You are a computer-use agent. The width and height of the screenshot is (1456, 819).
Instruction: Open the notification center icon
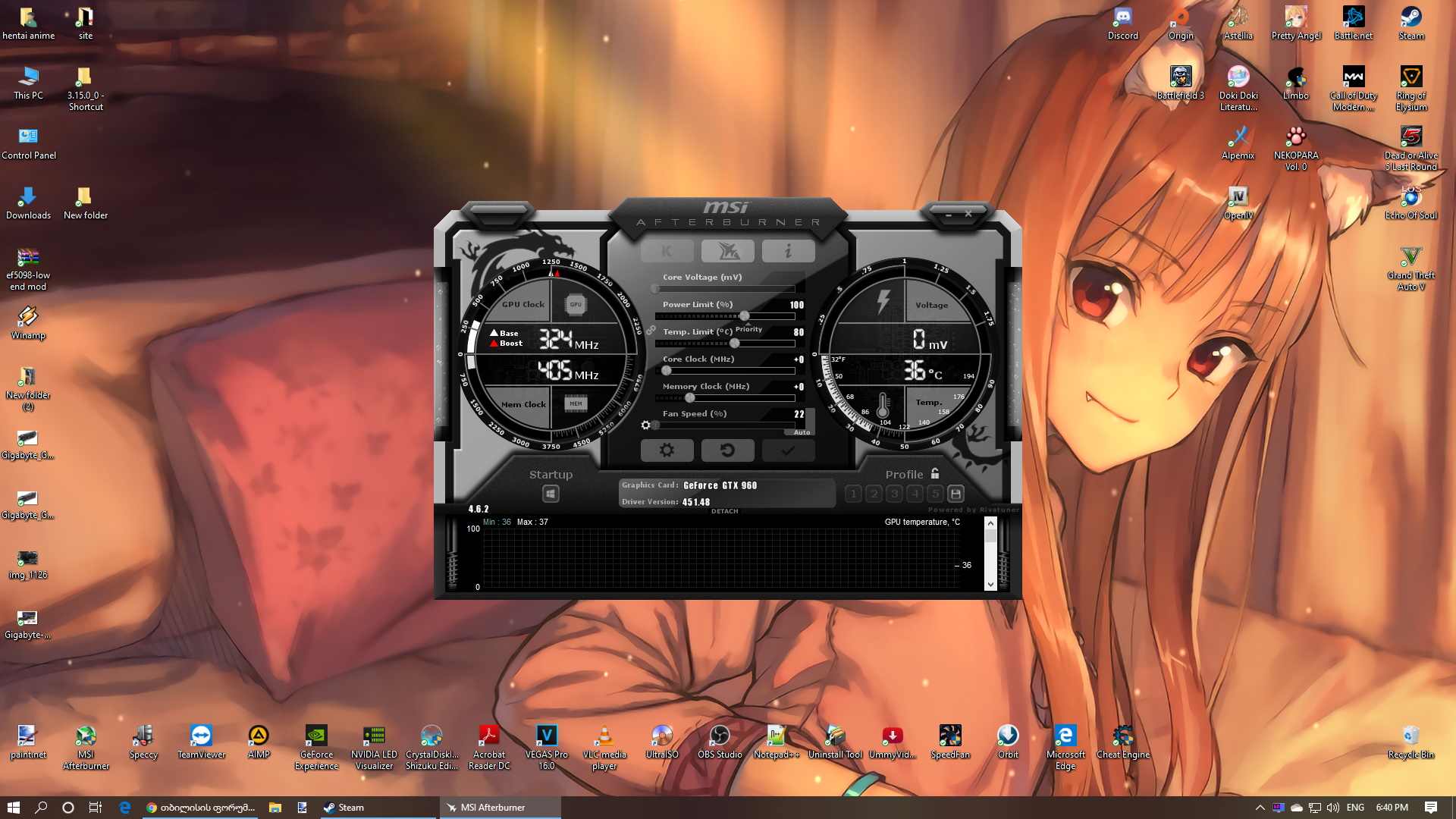pyautogui.click(x=1431, y=808)
